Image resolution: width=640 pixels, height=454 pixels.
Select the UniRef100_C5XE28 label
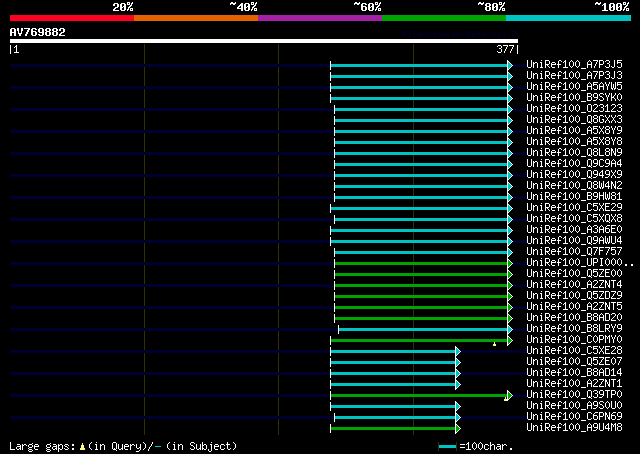[574, 351]
